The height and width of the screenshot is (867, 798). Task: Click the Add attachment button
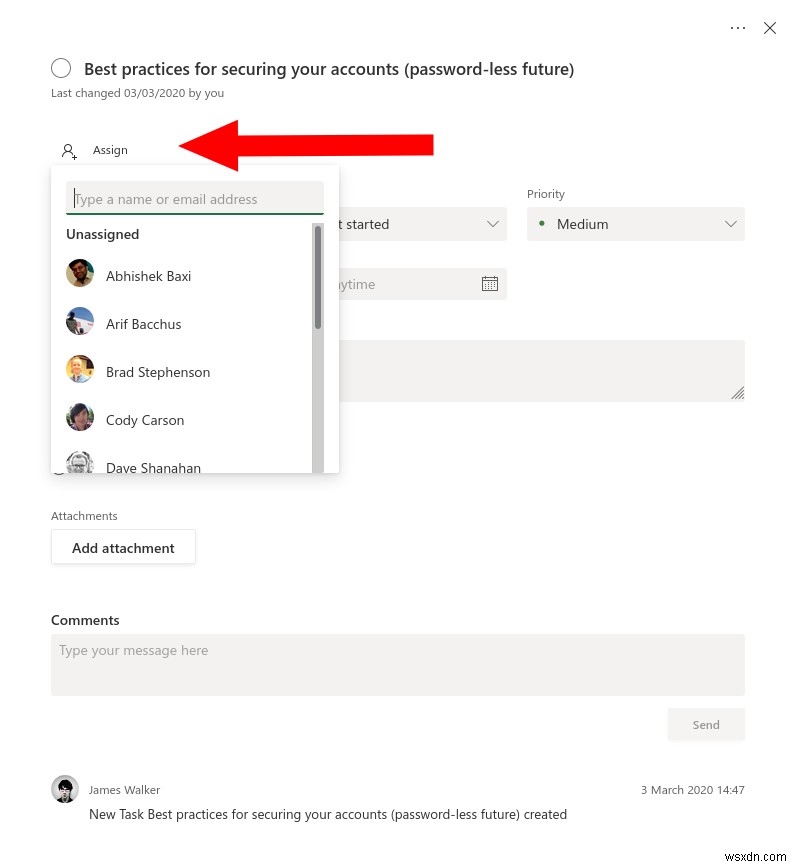click(x=123, y=547)
